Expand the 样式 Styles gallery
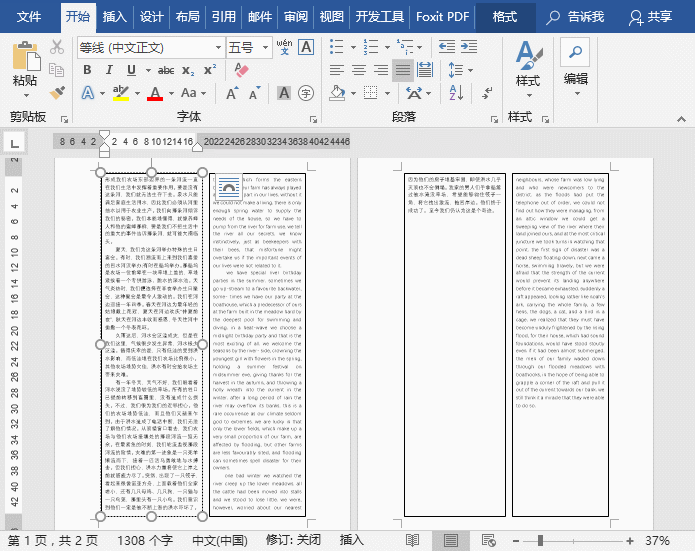The image size is (695, 551). point(527,65)
